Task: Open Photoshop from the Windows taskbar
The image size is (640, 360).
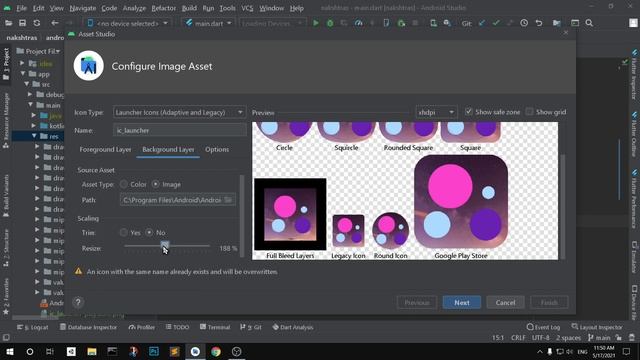Action: (x=154, y=351)
